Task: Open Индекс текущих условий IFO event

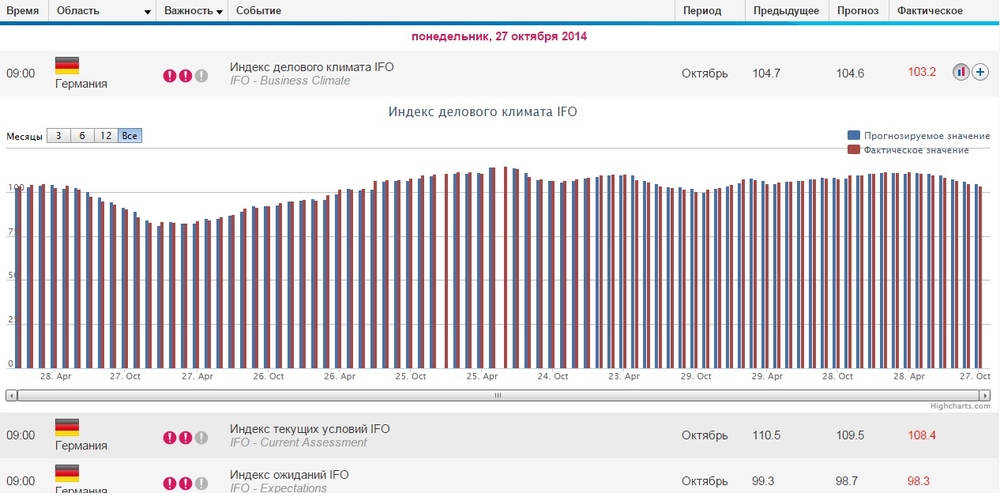Action: tap(310, 429)
